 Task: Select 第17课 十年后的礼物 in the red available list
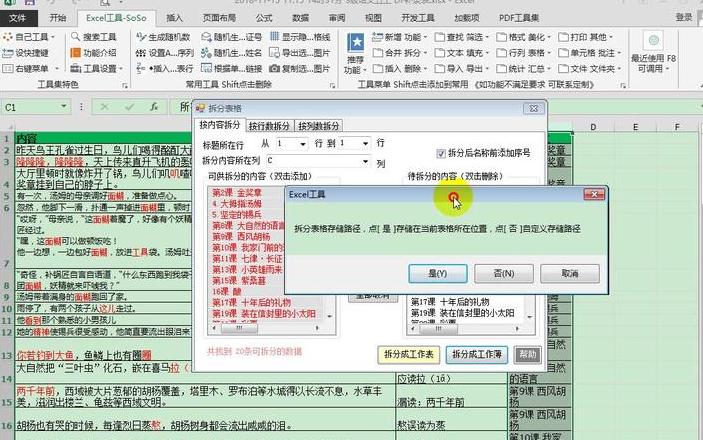click(252, 303)
